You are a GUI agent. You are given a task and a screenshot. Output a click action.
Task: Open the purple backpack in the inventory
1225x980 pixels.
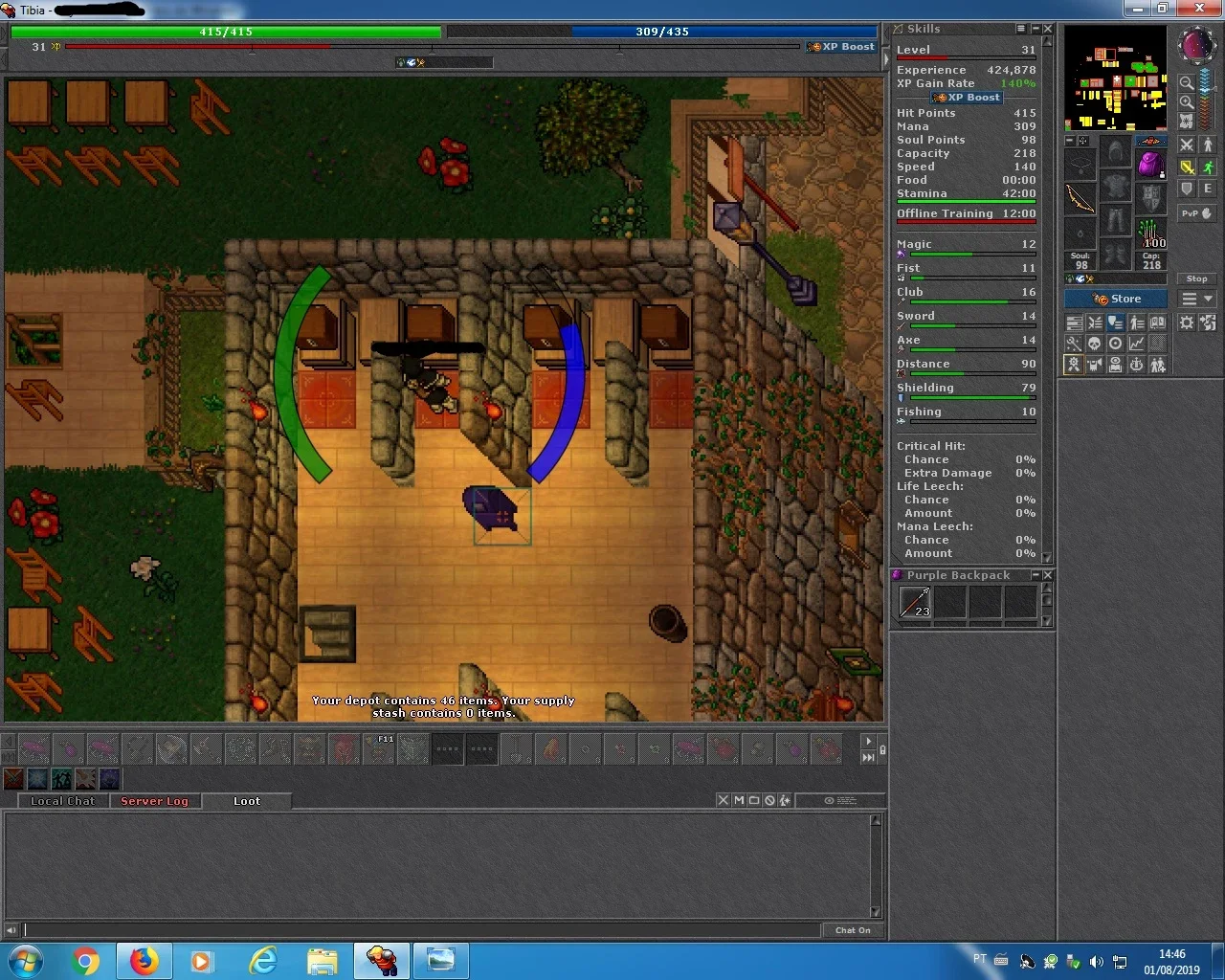coord(1150,165)
